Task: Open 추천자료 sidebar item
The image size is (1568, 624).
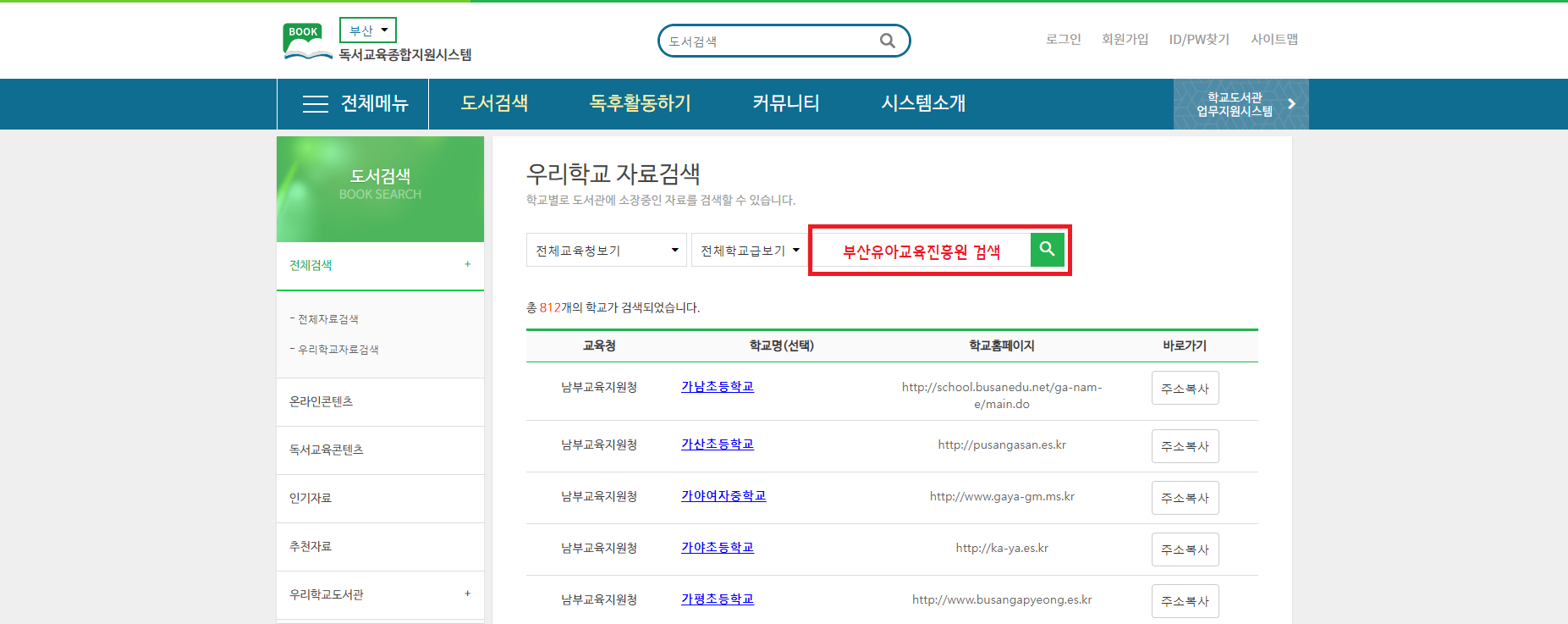Action: (x=380, y=546)
